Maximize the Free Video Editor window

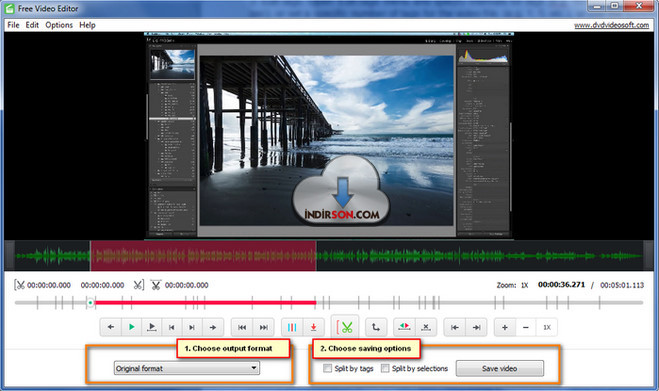coord(615,6)
